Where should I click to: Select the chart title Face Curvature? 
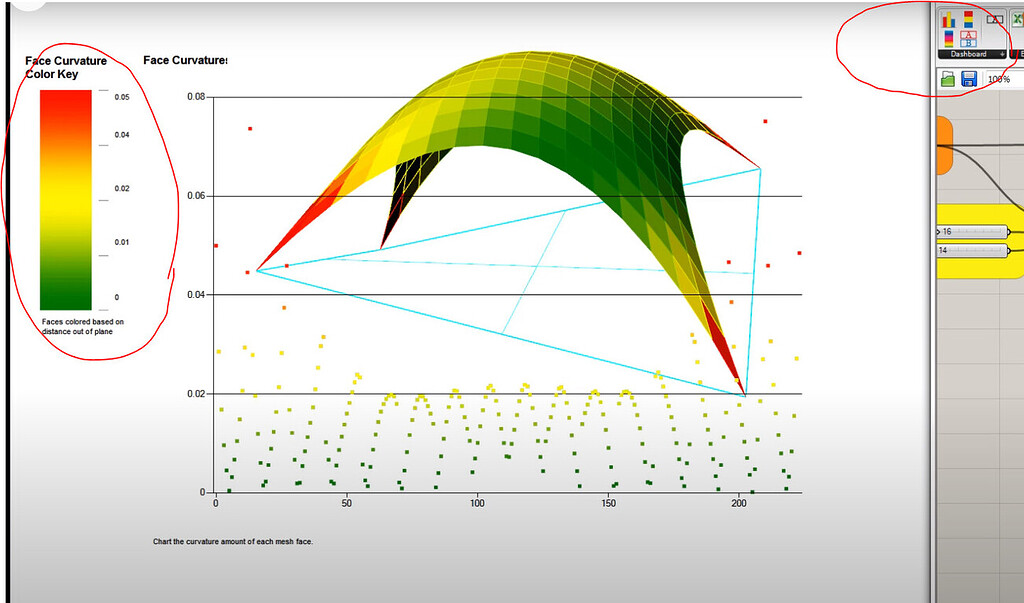click(184, 59)
